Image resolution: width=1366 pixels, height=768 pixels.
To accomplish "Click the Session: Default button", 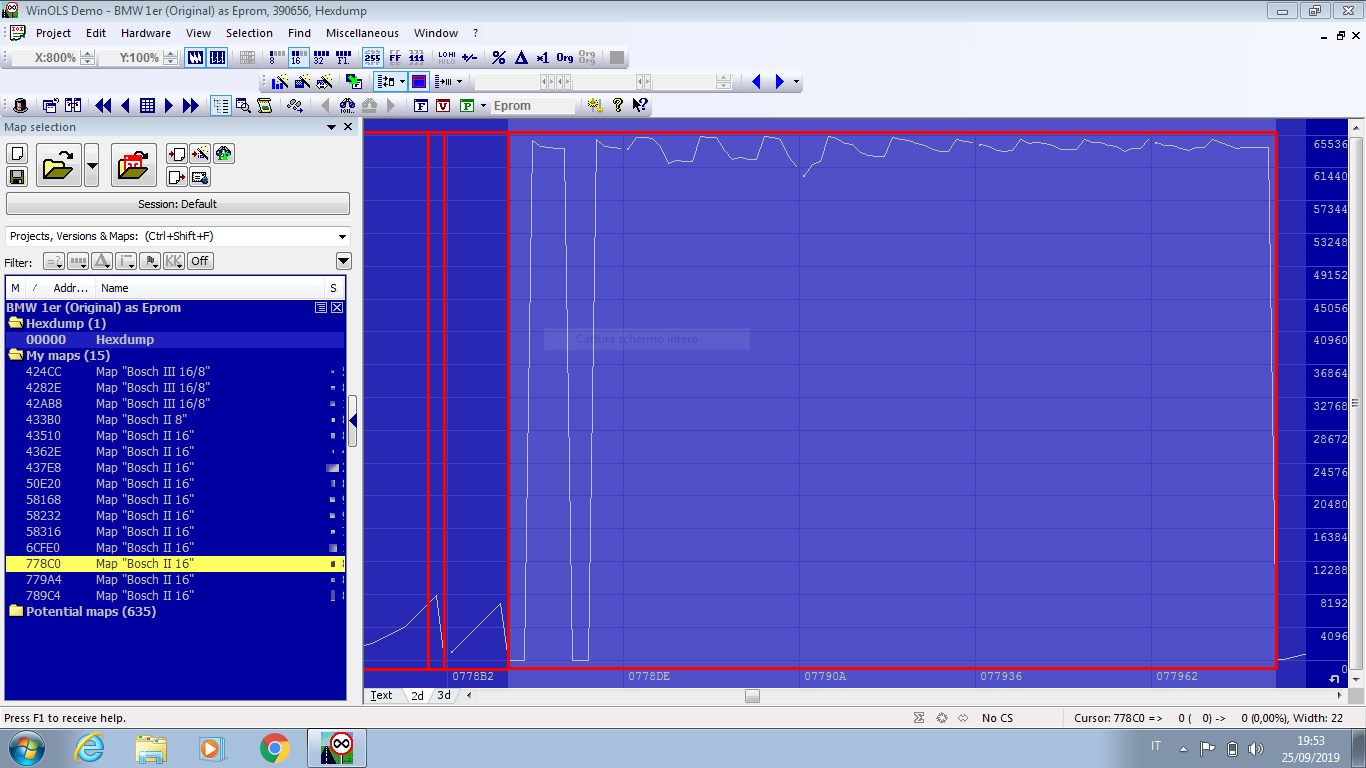I will pos(177,204).
